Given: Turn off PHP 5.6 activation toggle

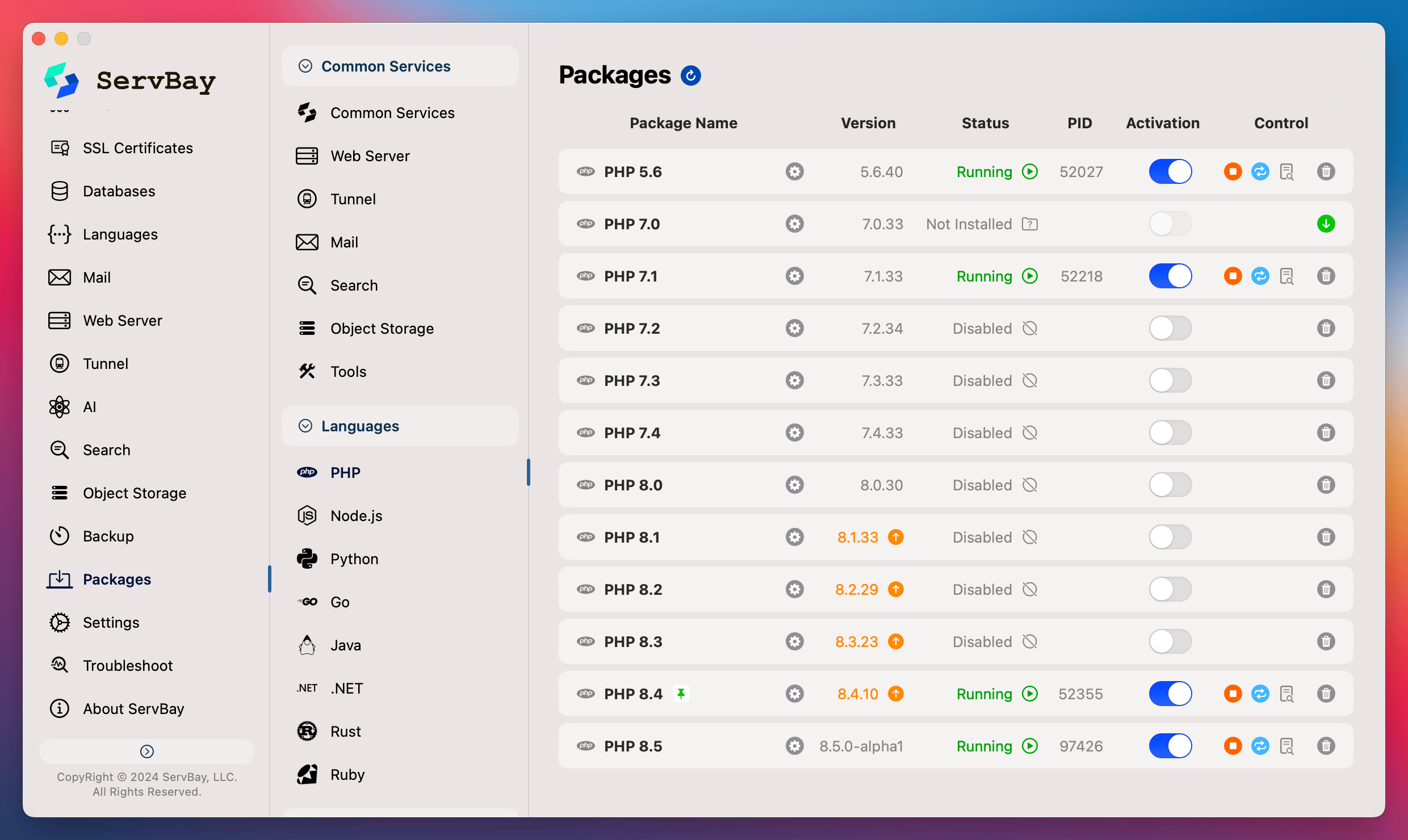Looking at the screenshot, I should [x=1170, y=171].
